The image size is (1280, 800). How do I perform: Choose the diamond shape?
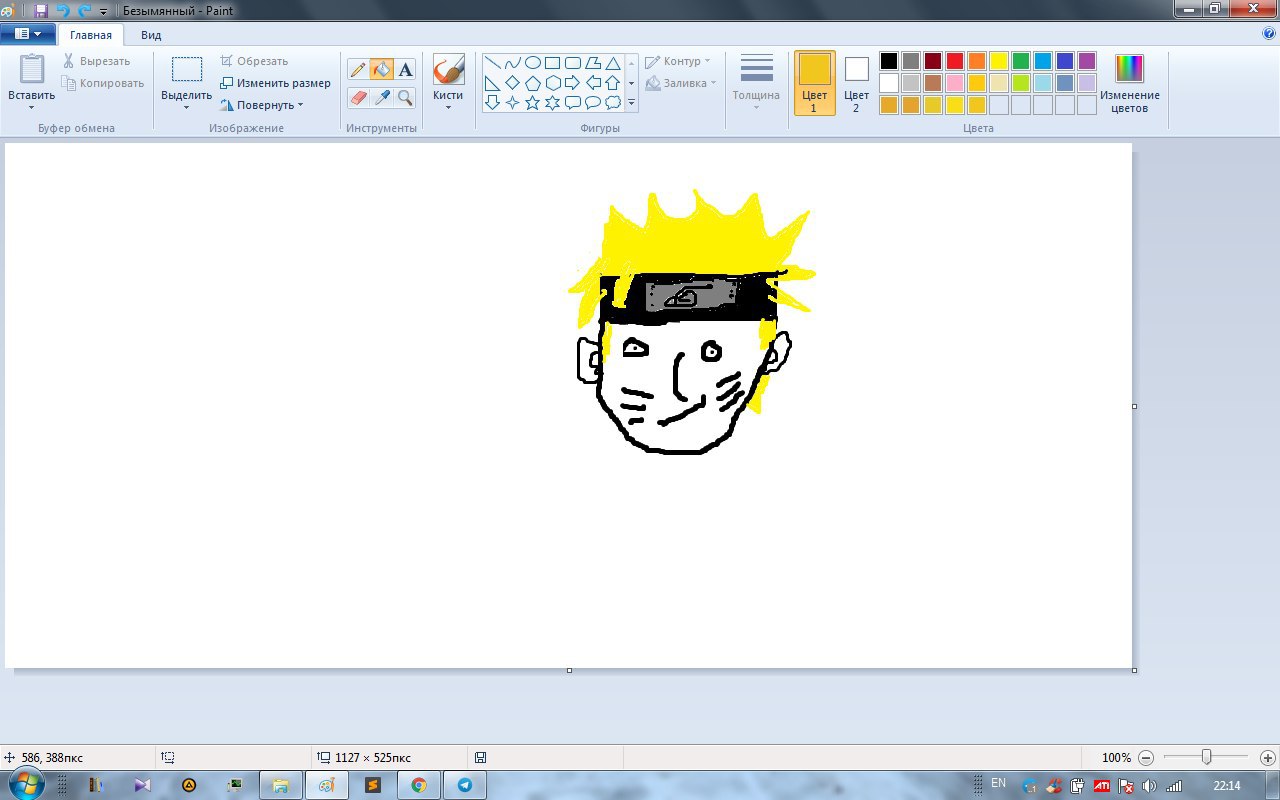point(512,83)
